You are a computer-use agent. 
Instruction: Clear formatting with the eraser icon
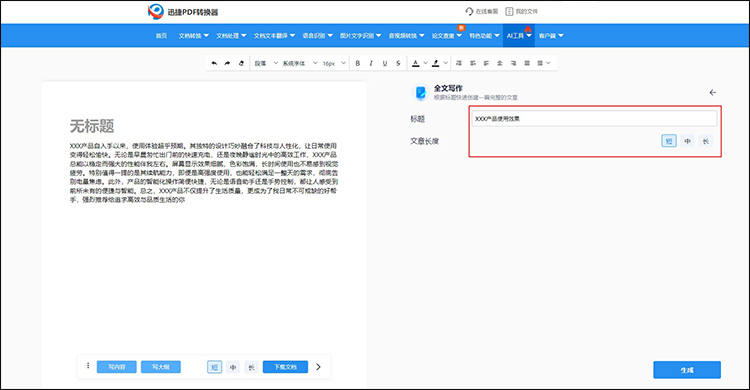pyautogui.click(x=241, y=63)
